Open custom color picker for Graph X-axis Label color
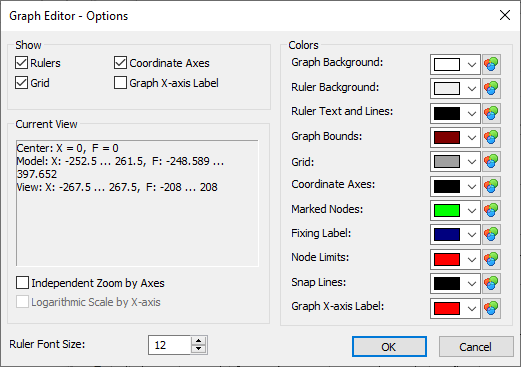The height and width of the screenshot is (367, 521). (491, 308)
